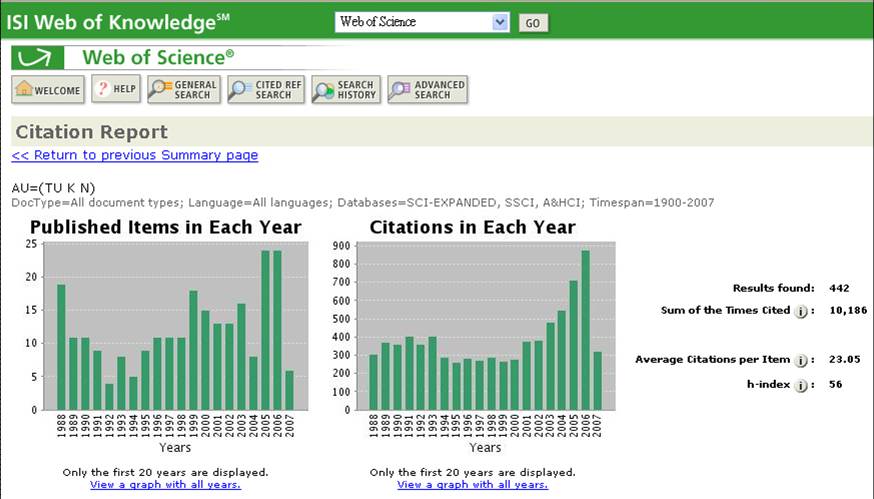Screen dimensions: 874x499
Task: Click the 2005 bar in Citations chart
Action: point(574,345)
